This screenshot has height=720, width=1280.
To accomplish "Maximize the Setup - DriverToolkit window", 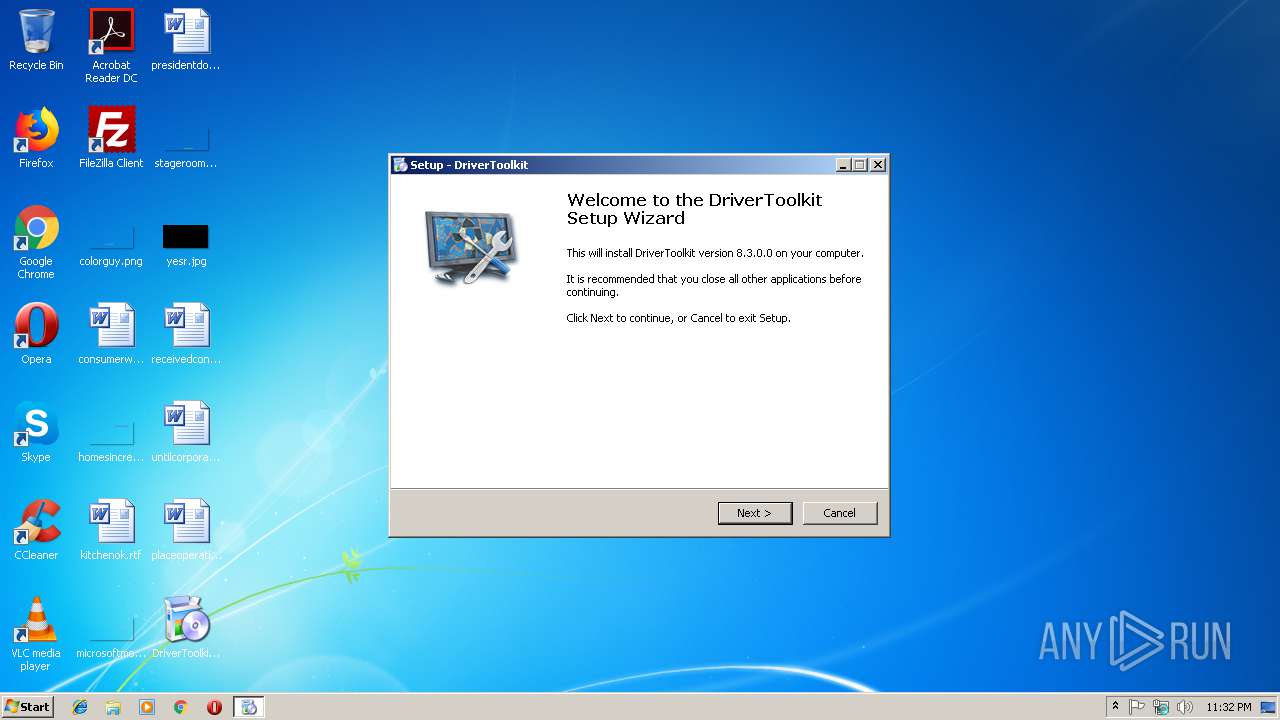I will (860, 165).
